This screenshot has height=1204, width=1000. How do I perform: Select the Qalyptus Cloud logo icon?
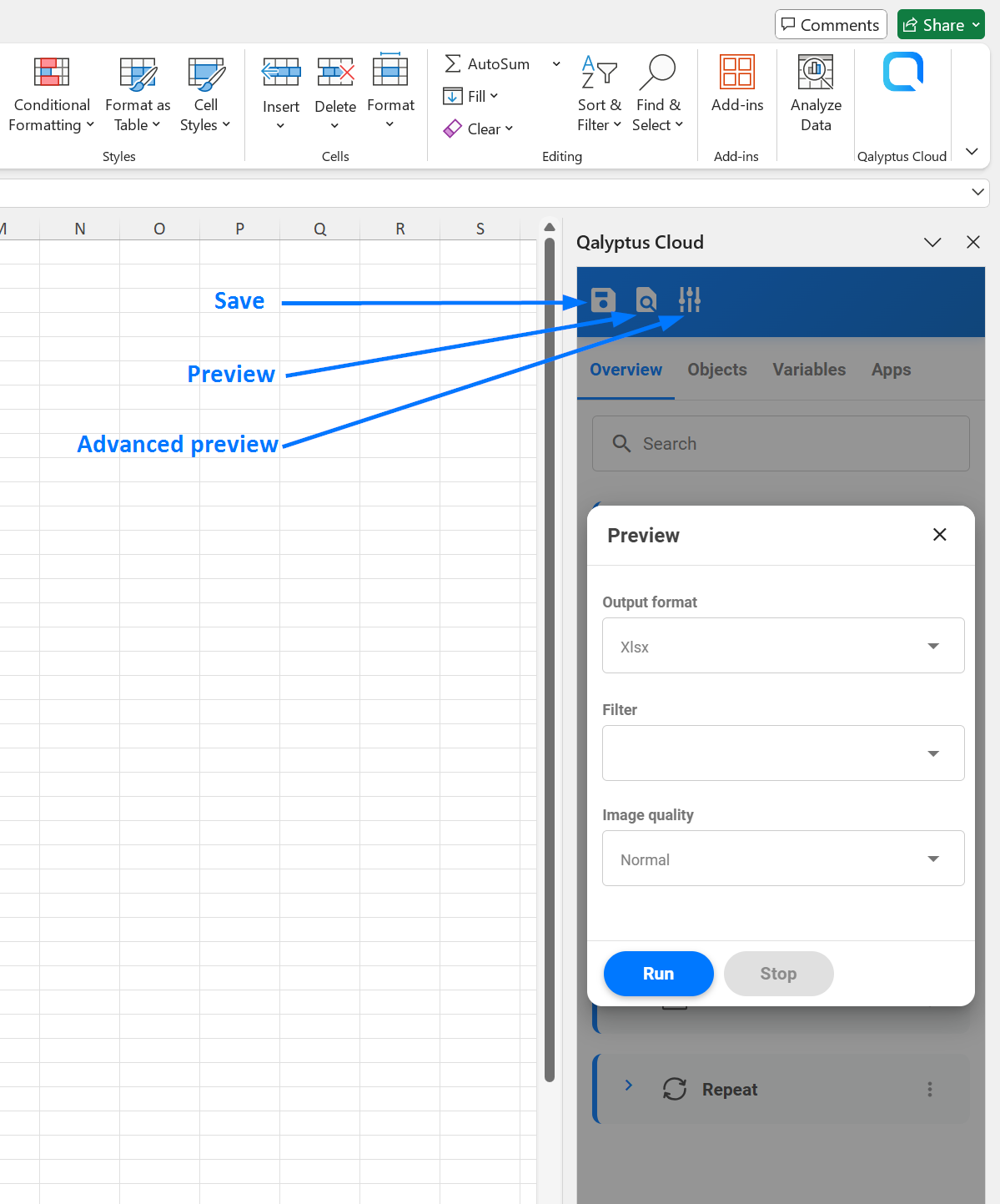point(902,72)
